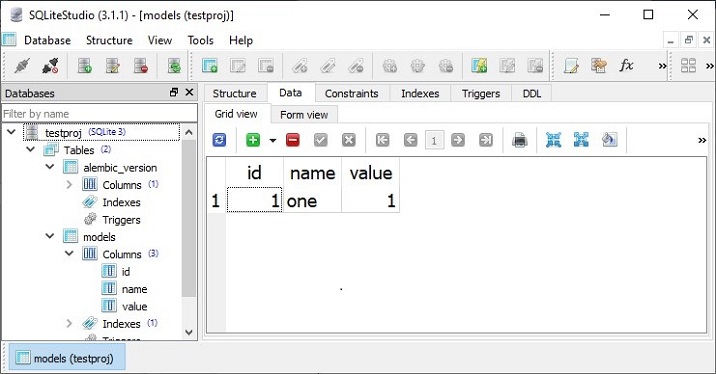Switch to the Constraints tab
The height and width of the screenshot is (374, 716).
(352, 93)
